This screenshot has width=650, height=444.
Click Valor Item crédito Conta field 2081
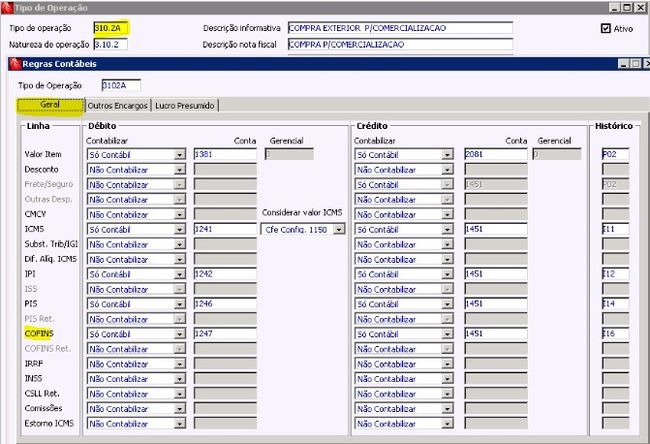[496, 154]
